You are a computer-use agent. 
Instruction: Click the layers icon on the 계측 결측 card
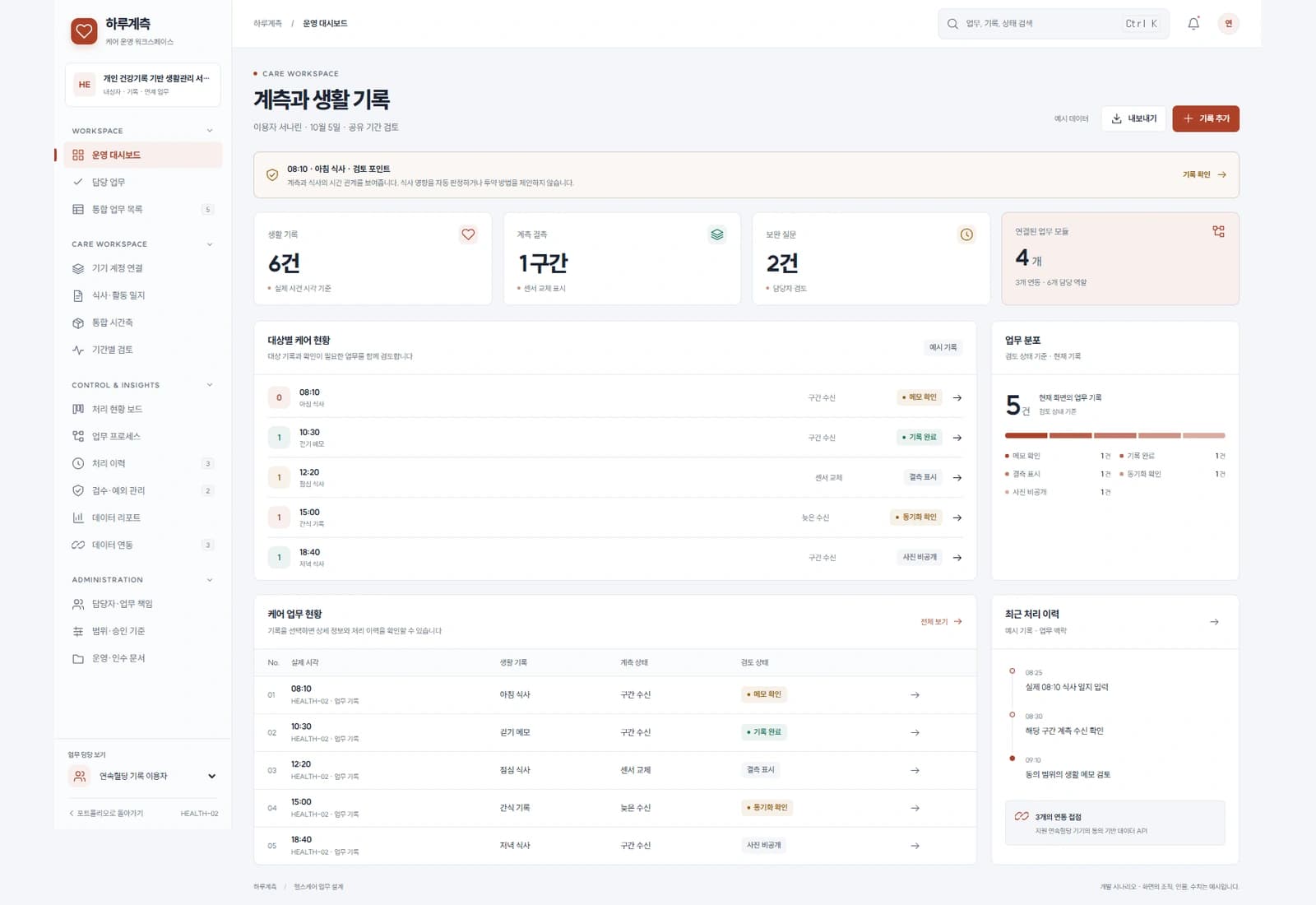[717, 234]
